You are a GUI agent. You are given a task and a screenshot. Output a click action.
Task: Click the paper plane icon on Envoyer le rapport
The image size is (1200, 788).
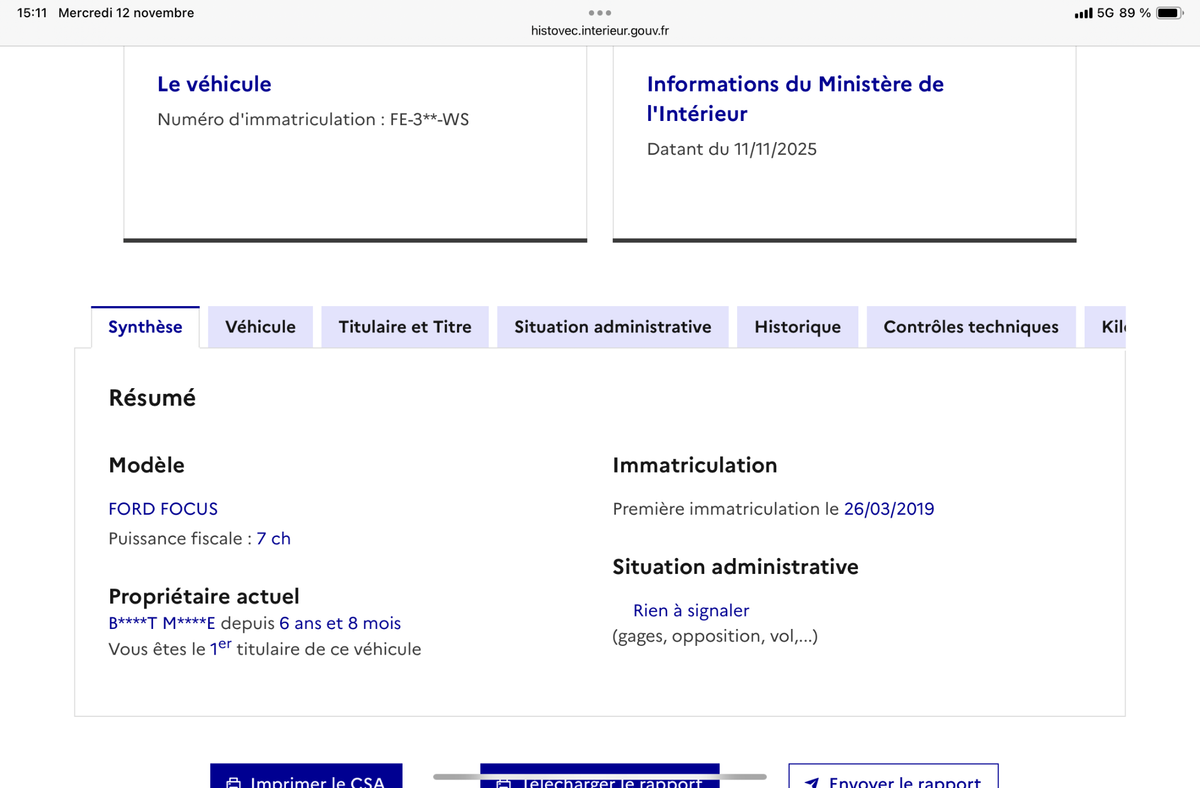coord(812,782)
